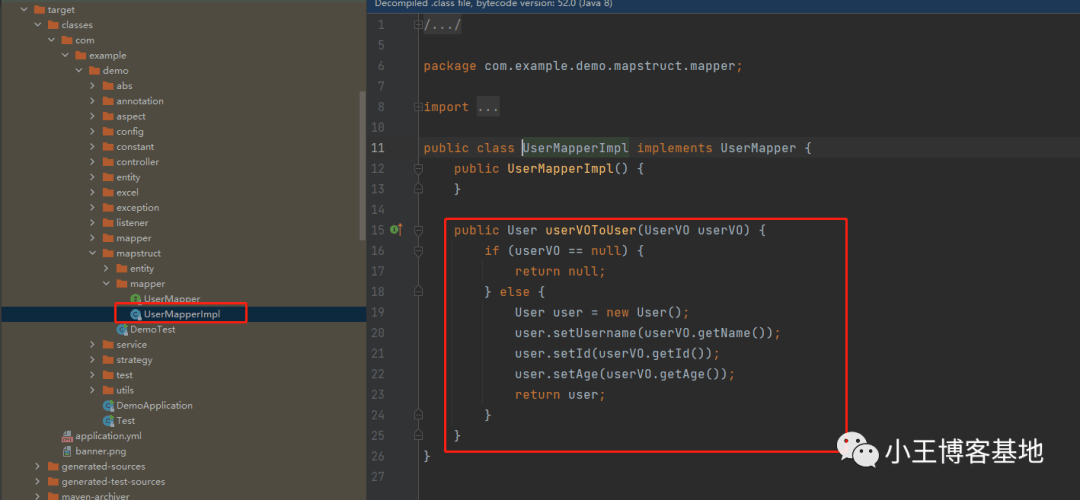Select the strategy folder

[134, 360]
